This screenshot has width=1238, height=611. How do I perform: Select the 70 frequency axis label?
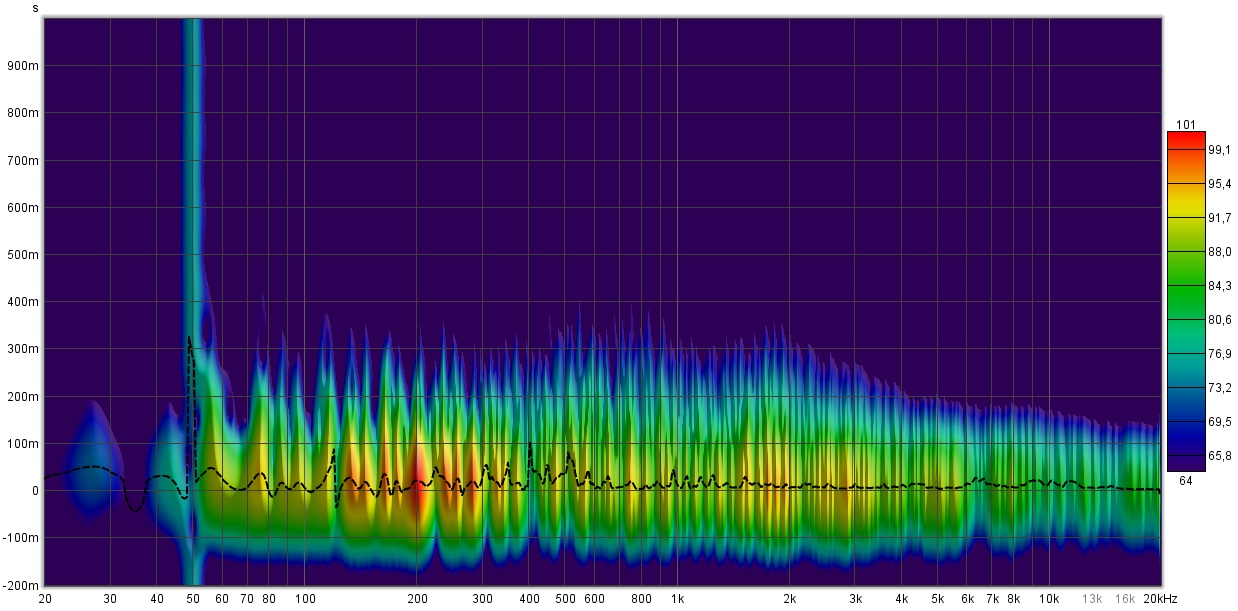[x=247, y=599]
